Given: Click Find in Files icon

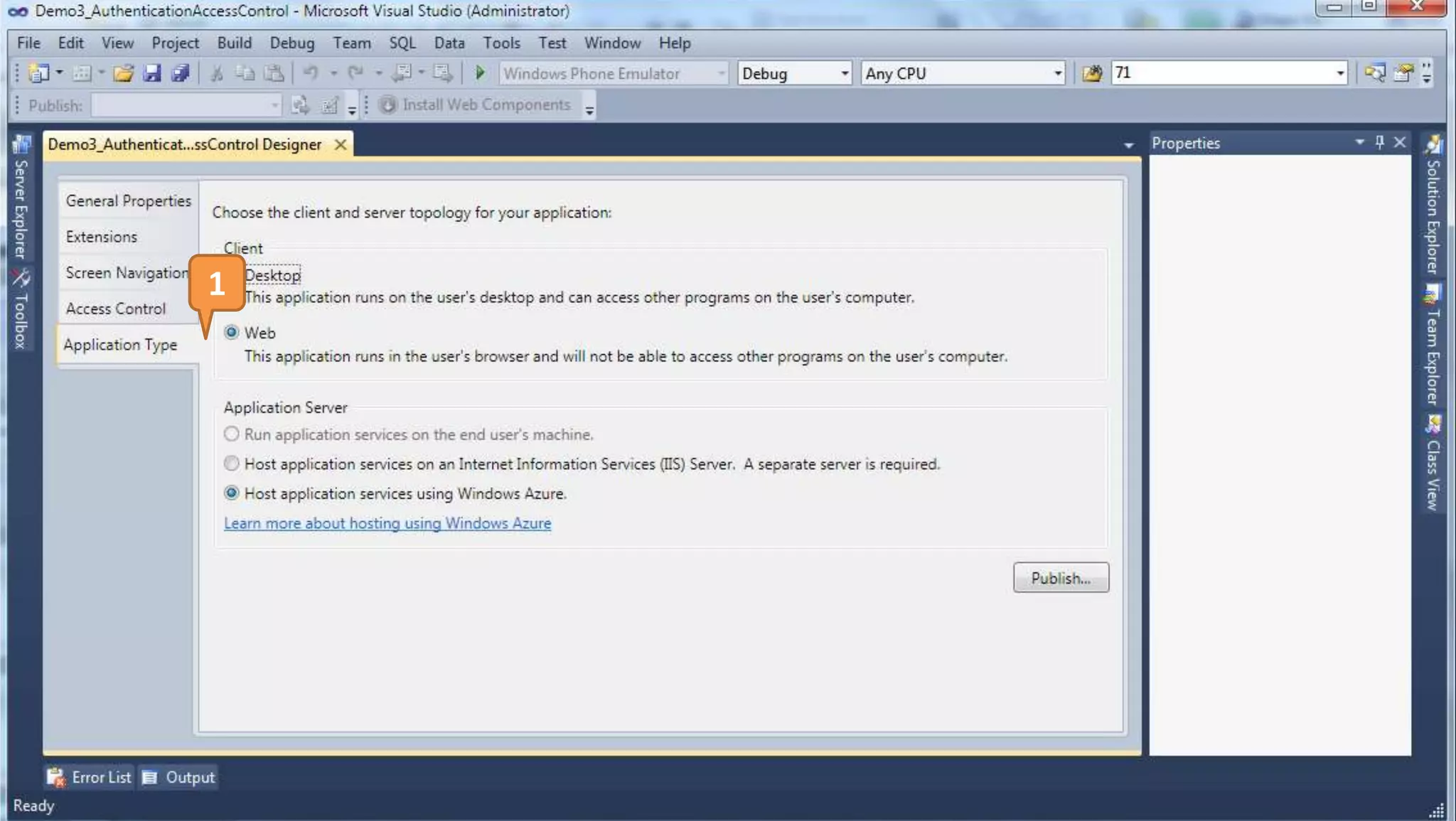Looking at the screenshot, I should 1092,73.
